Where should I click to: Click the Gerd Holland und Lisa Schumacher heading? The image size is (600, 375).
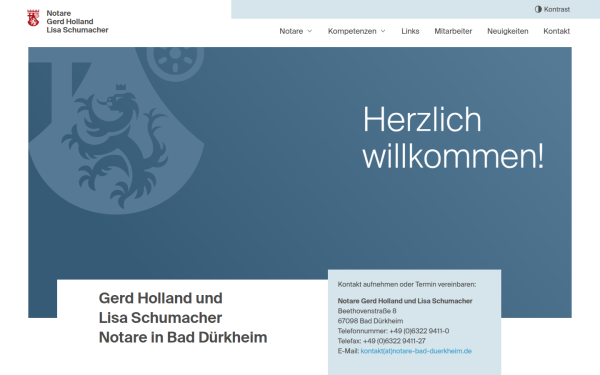pyautogui.click(x=183, y=318)
